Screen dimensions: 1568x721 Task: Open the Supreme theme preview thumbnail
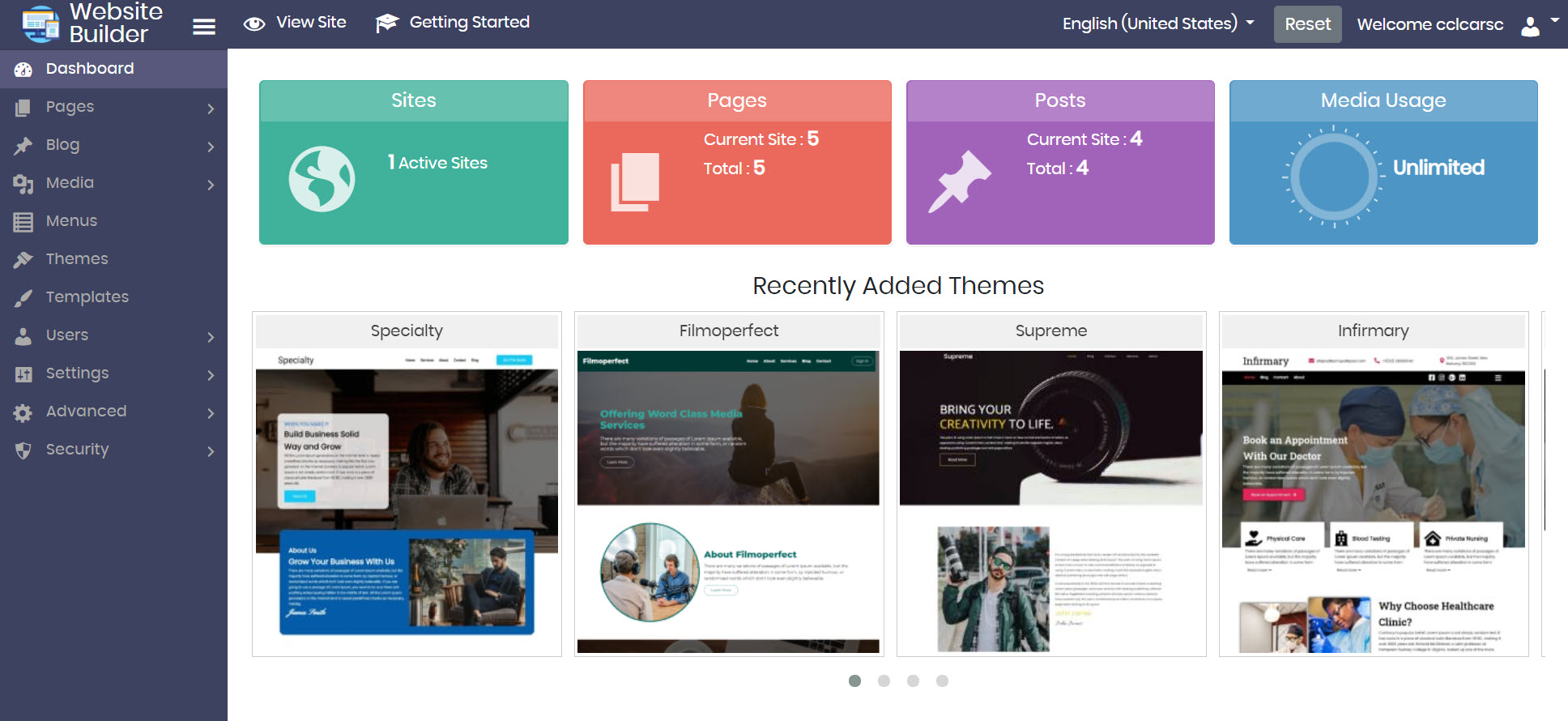coord(1050,501)
